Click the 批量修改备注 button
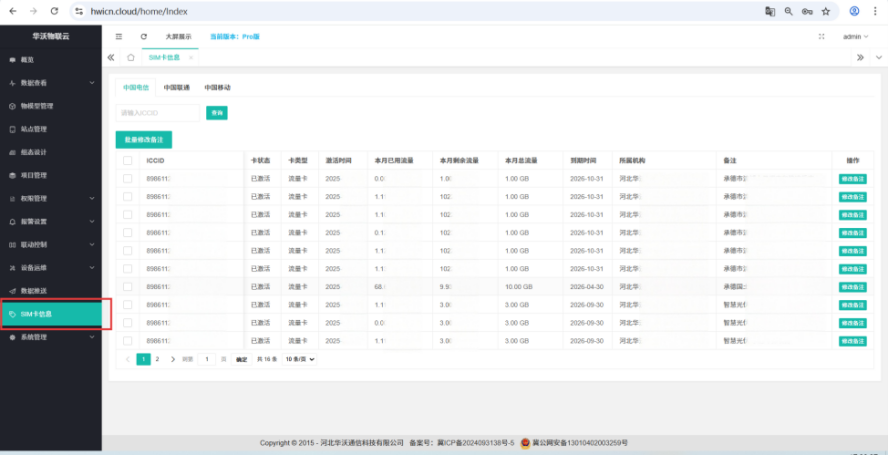Viewport: 888px width, 455px height. [x=143, y=140]
